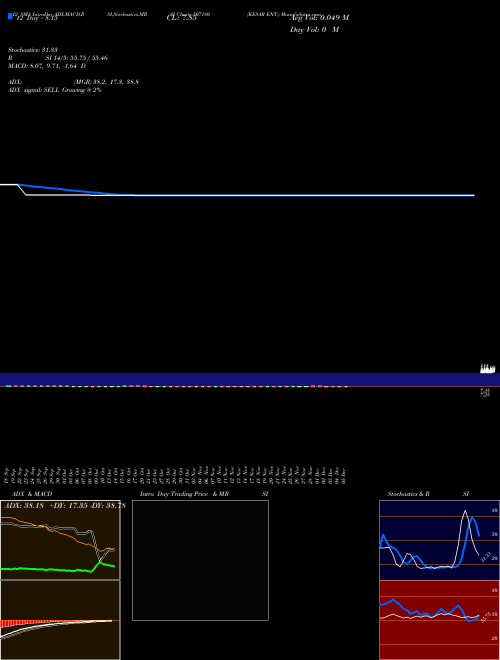
Task: Click the 'MACD: 8.07, 9.71, -1.64 D' line
Action: point(47,66)
